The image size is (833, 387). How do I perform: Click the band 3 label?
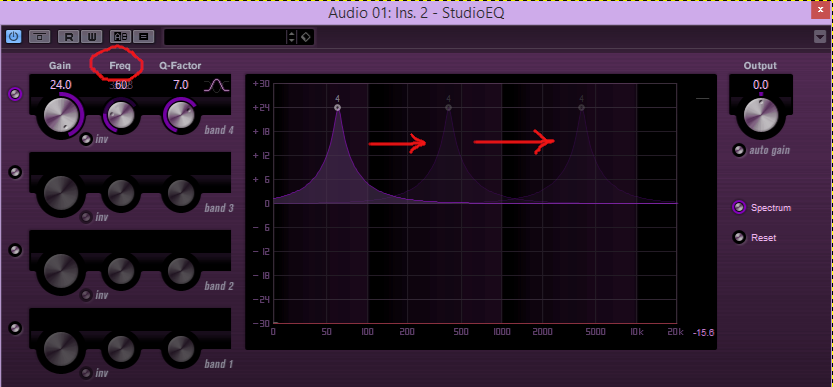[x=219, y=208]
